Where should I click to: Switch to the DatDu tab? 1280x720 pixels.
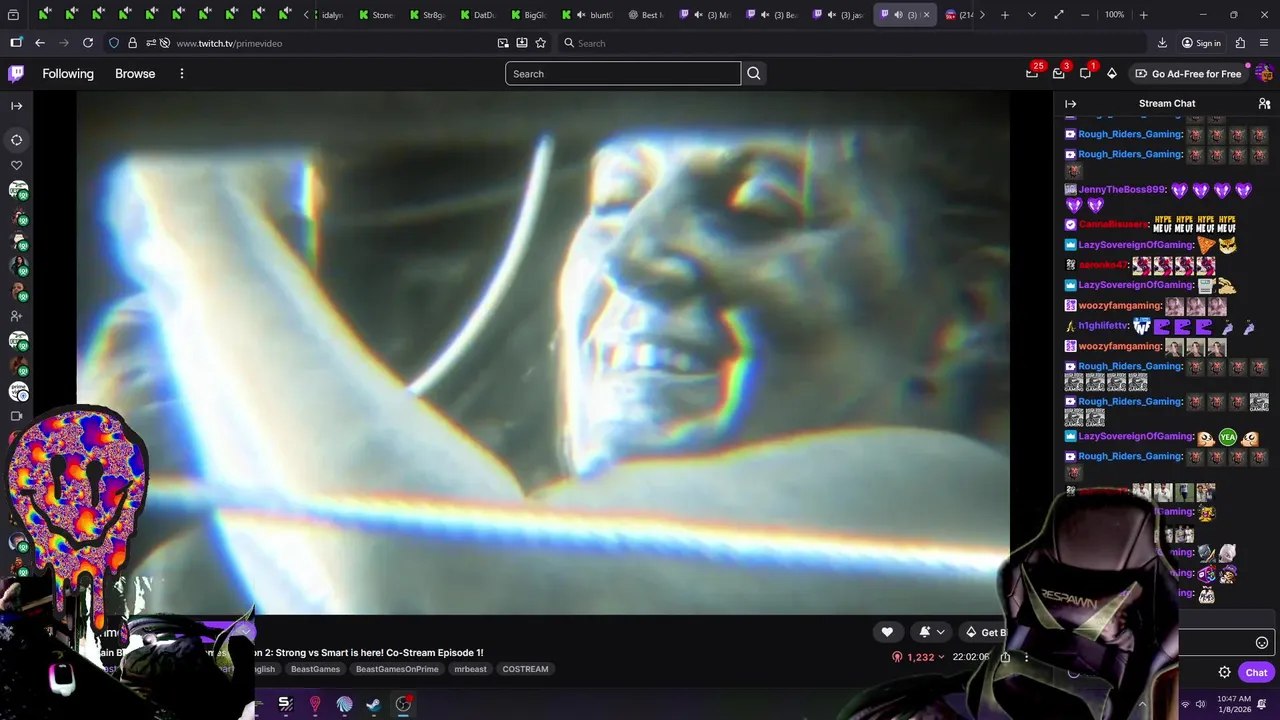[x=477, y=15]
